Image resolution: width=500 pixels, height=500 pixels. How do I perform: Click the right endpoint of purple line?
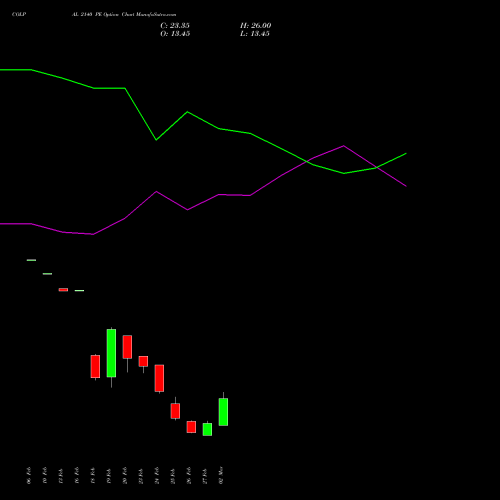[406, 186]
